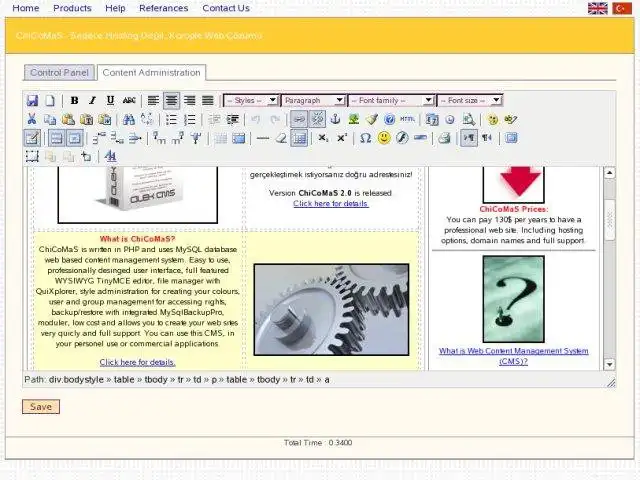This screenshot has width=640, height=480.
Task: Paste clipboard contents with the Paste icon
Action: [x=68, y=119]
